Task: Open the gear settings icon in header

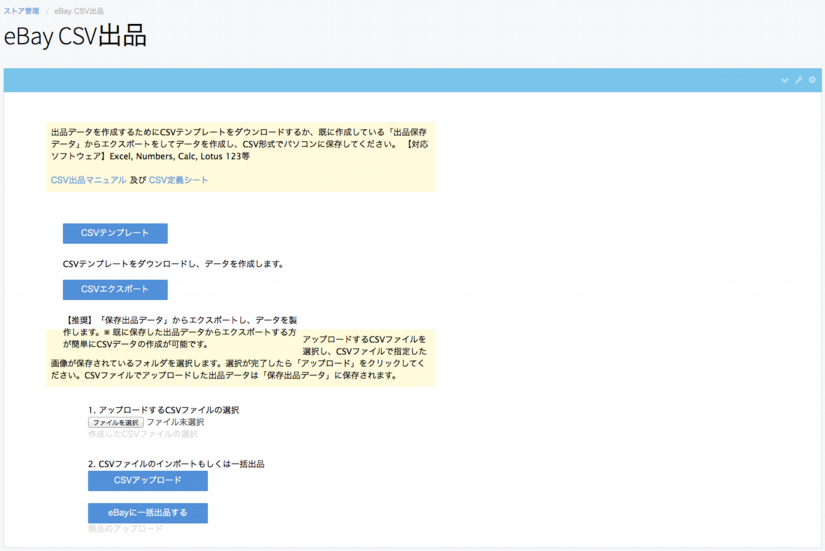Action: tap(812, 80)
